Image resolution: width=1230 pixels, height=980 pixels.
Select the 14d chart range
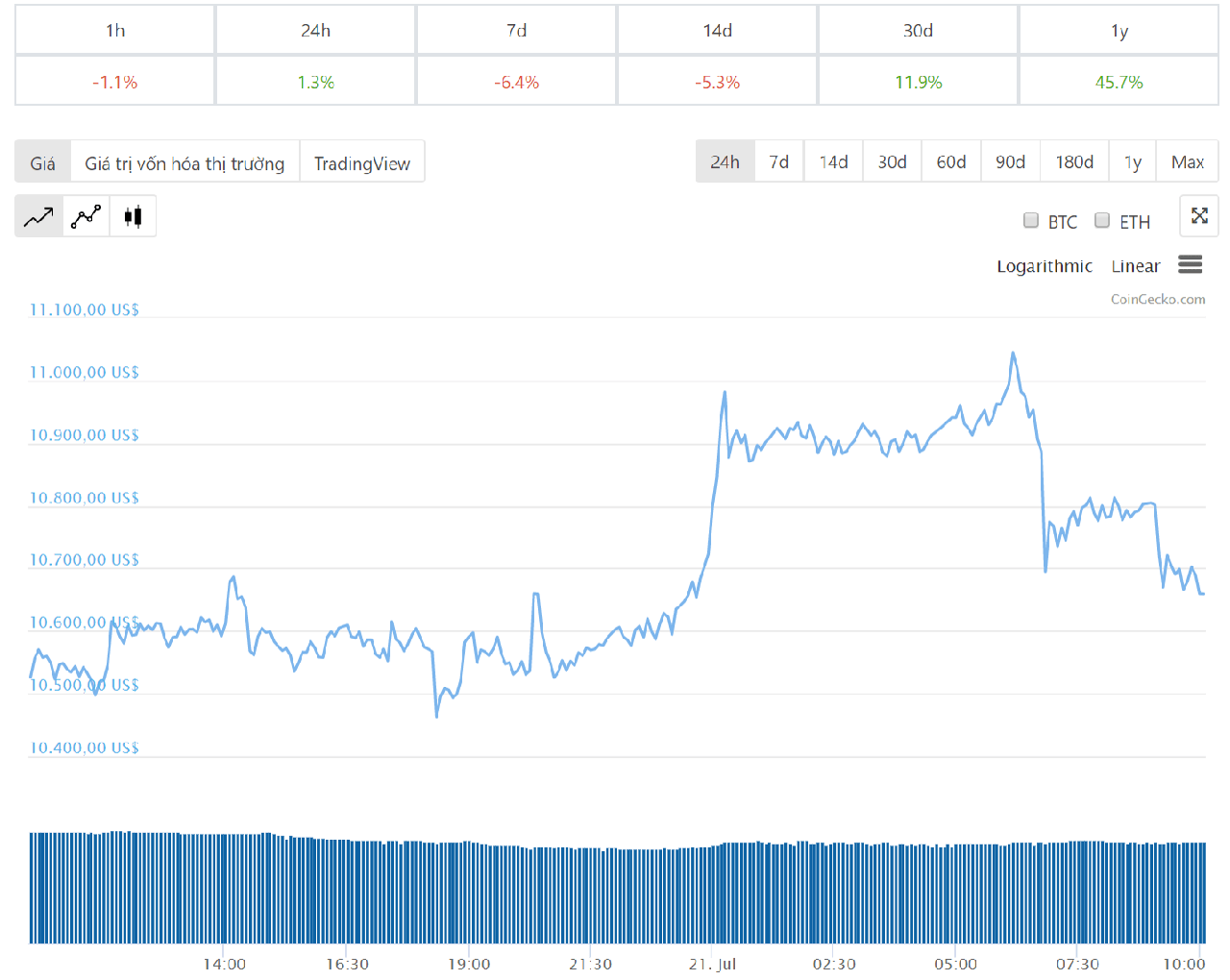tap(833, 161)
